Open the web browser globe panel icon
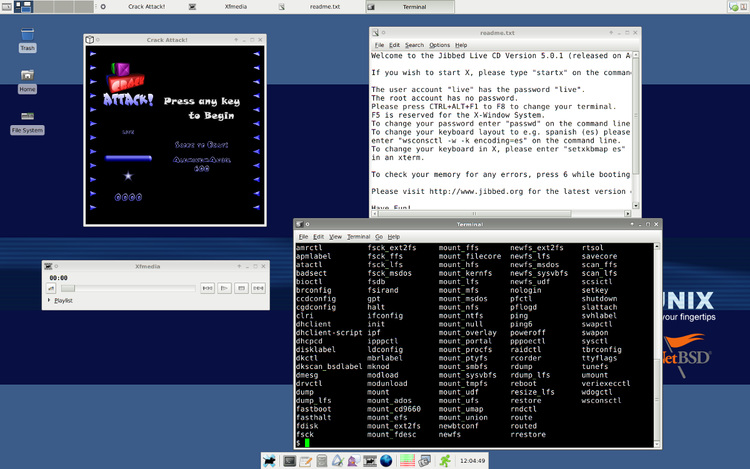This screenshot has width=750, height=469. tap(386, 461)
